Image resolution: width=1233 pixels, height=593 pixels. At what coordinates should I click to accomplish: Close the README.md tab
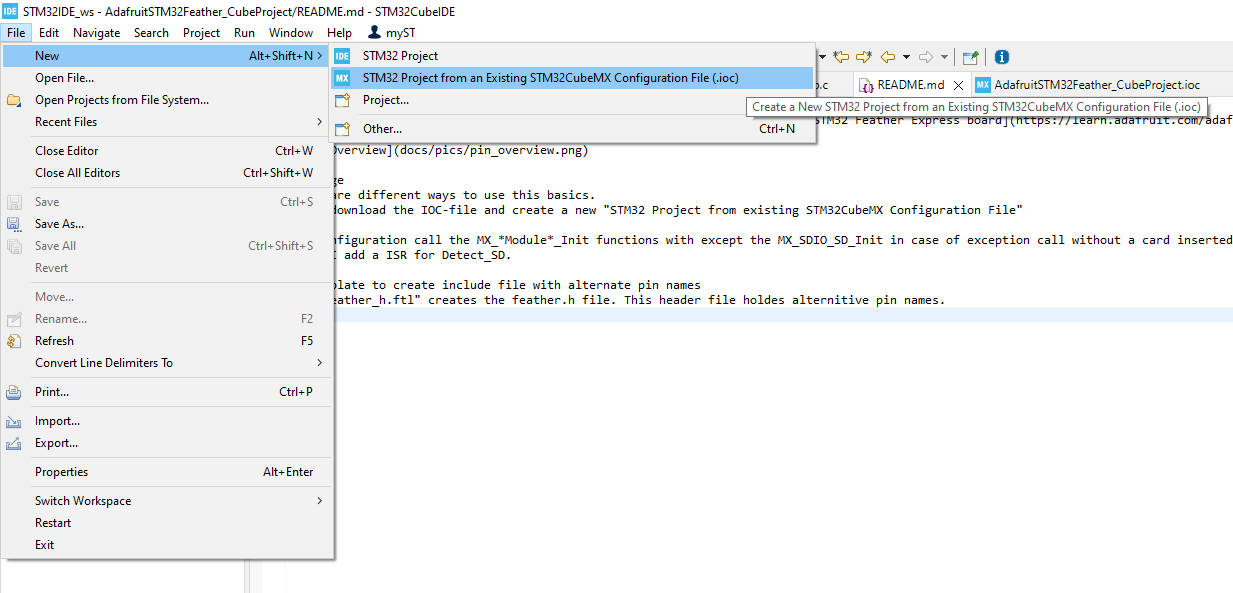(x=958, y=85)
